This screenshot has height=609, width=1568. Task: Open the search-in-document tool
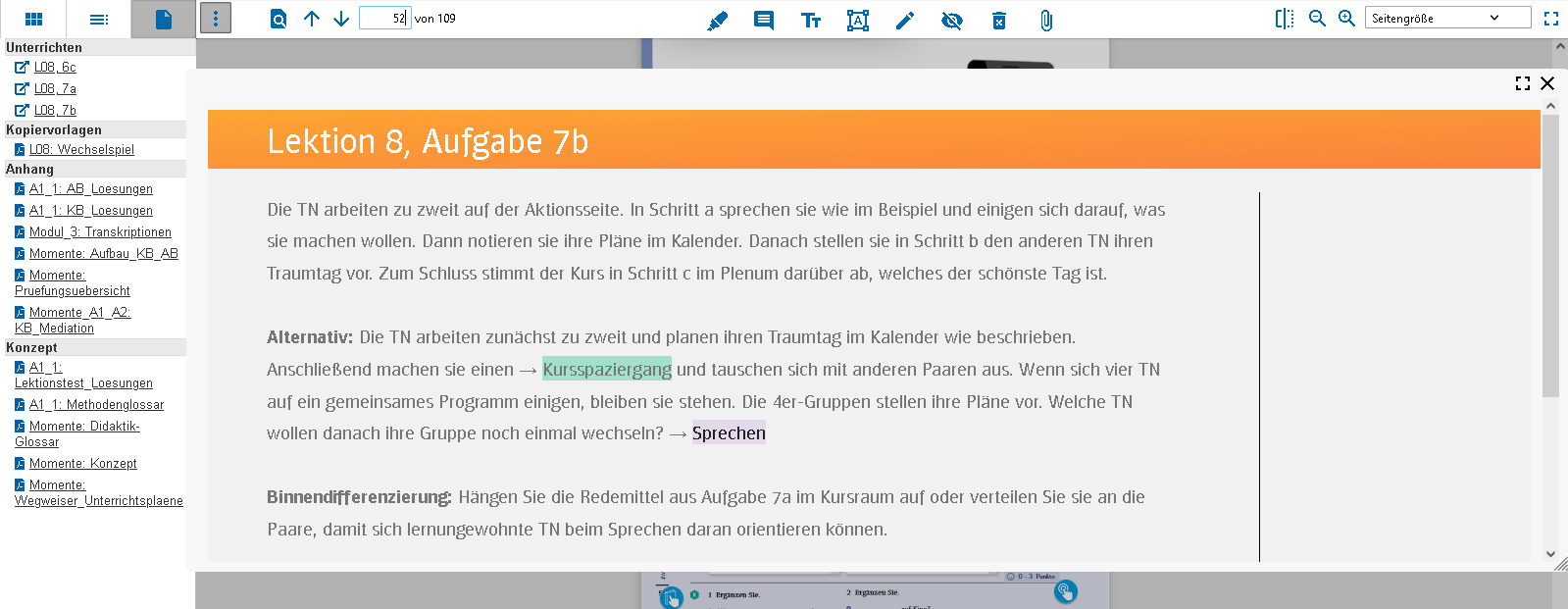click(278, 19)
